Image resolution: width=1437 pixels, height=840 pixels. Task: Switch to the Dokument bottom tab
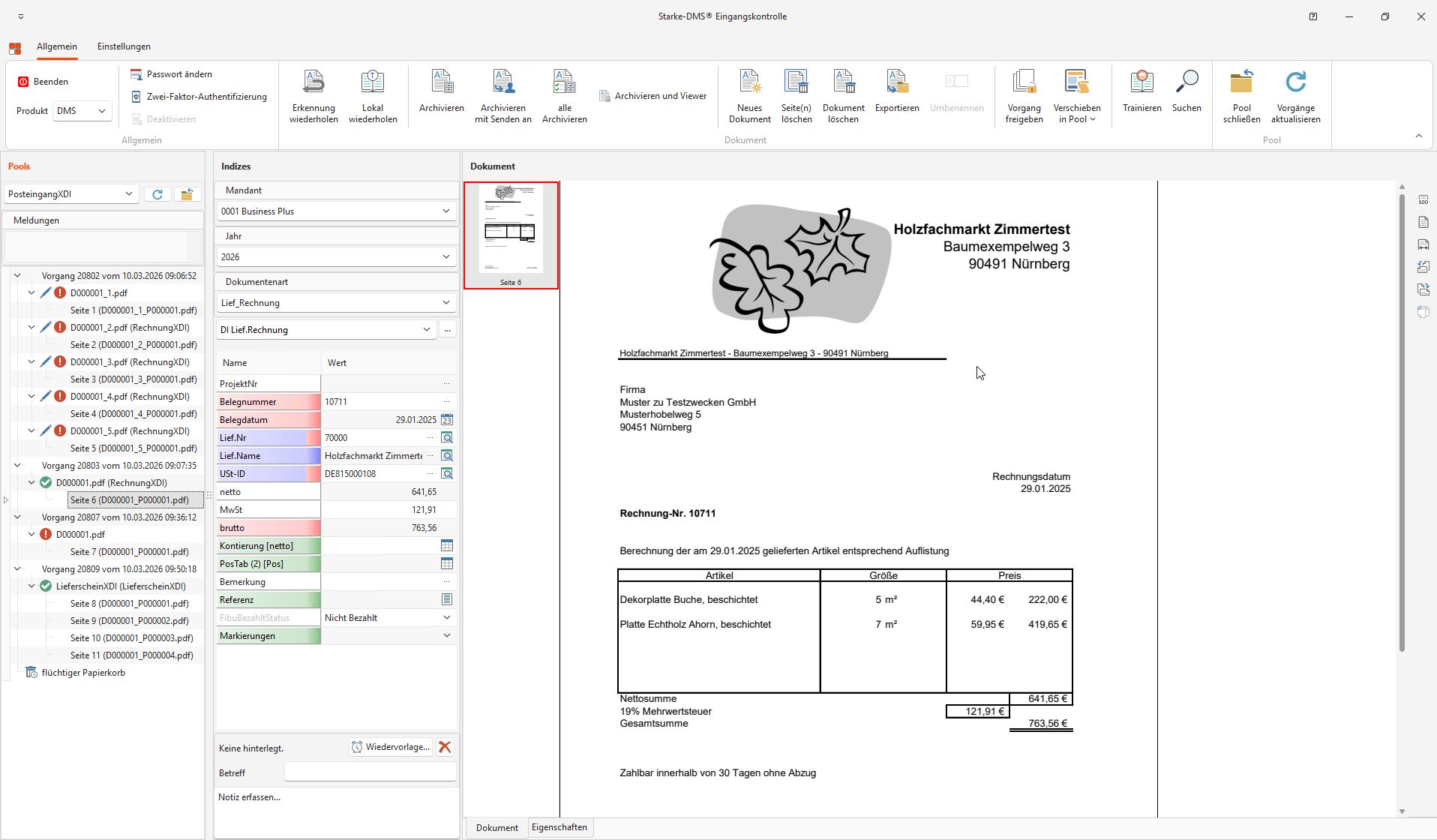(x=496, y=828)
